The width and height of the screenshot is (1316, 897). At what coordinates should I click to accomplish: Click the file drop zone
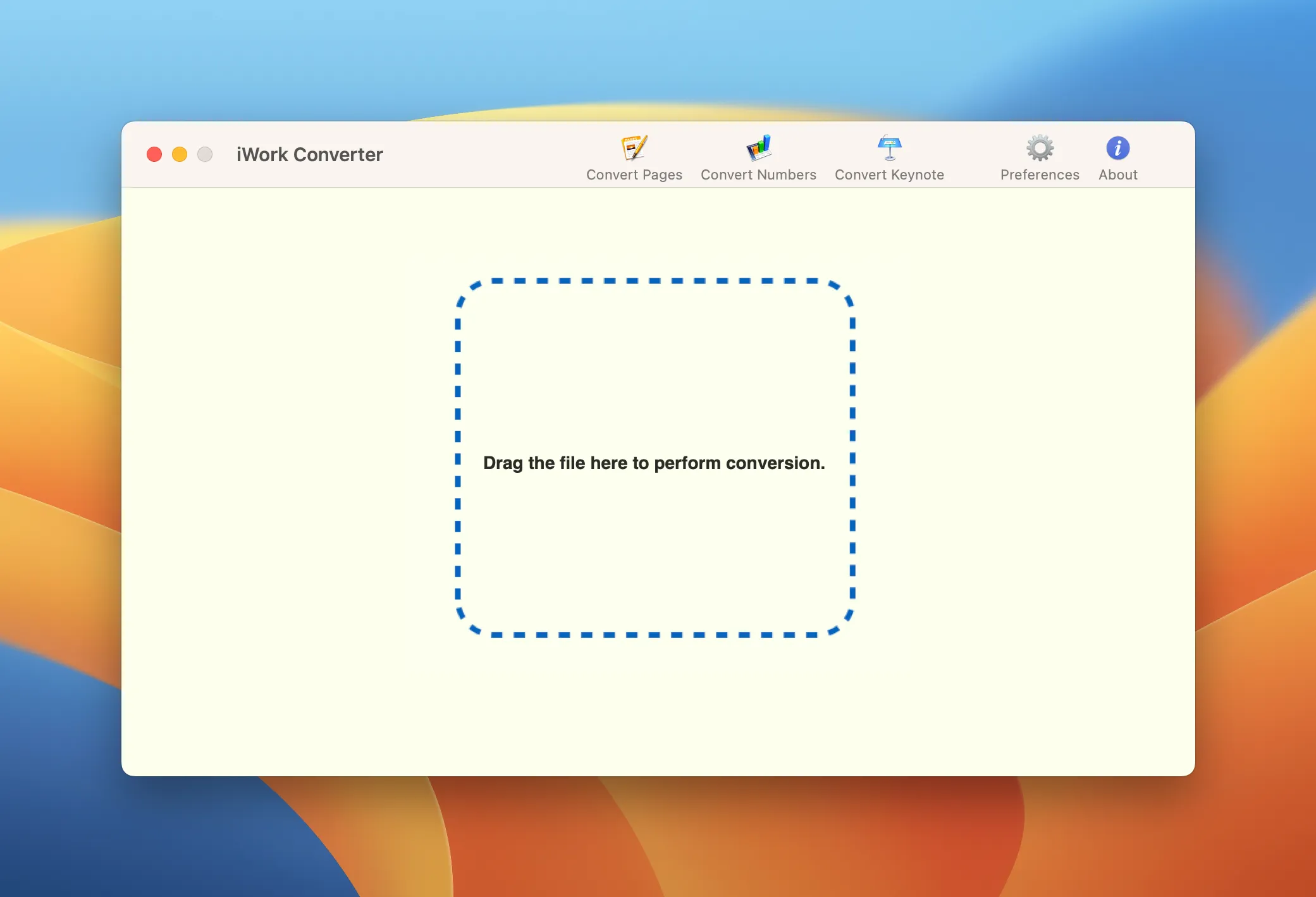click(x=655, y=458)
